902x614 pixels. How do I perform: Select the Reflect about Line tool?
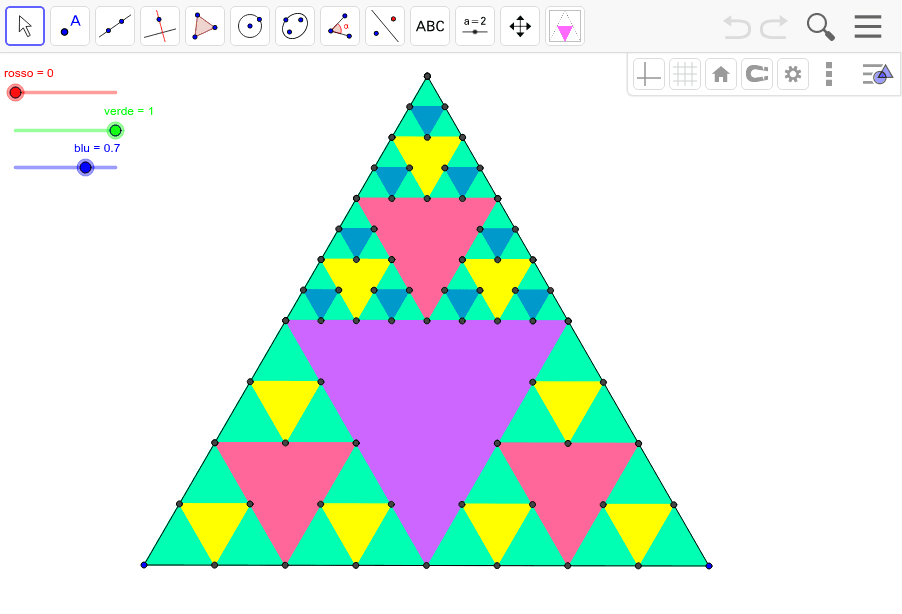[x=384, y=26]
